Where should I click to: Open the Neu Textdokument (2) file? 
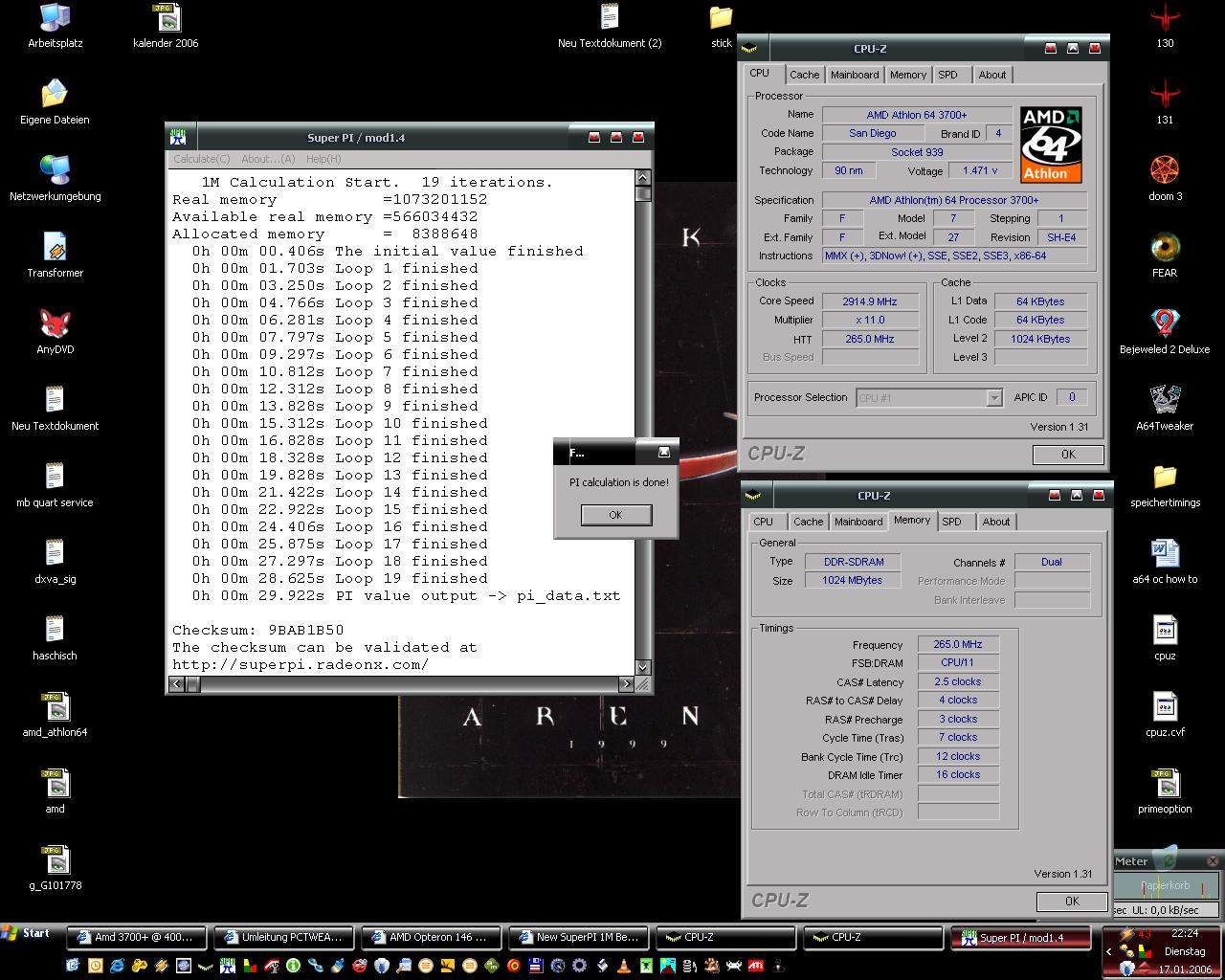(610, 26)
